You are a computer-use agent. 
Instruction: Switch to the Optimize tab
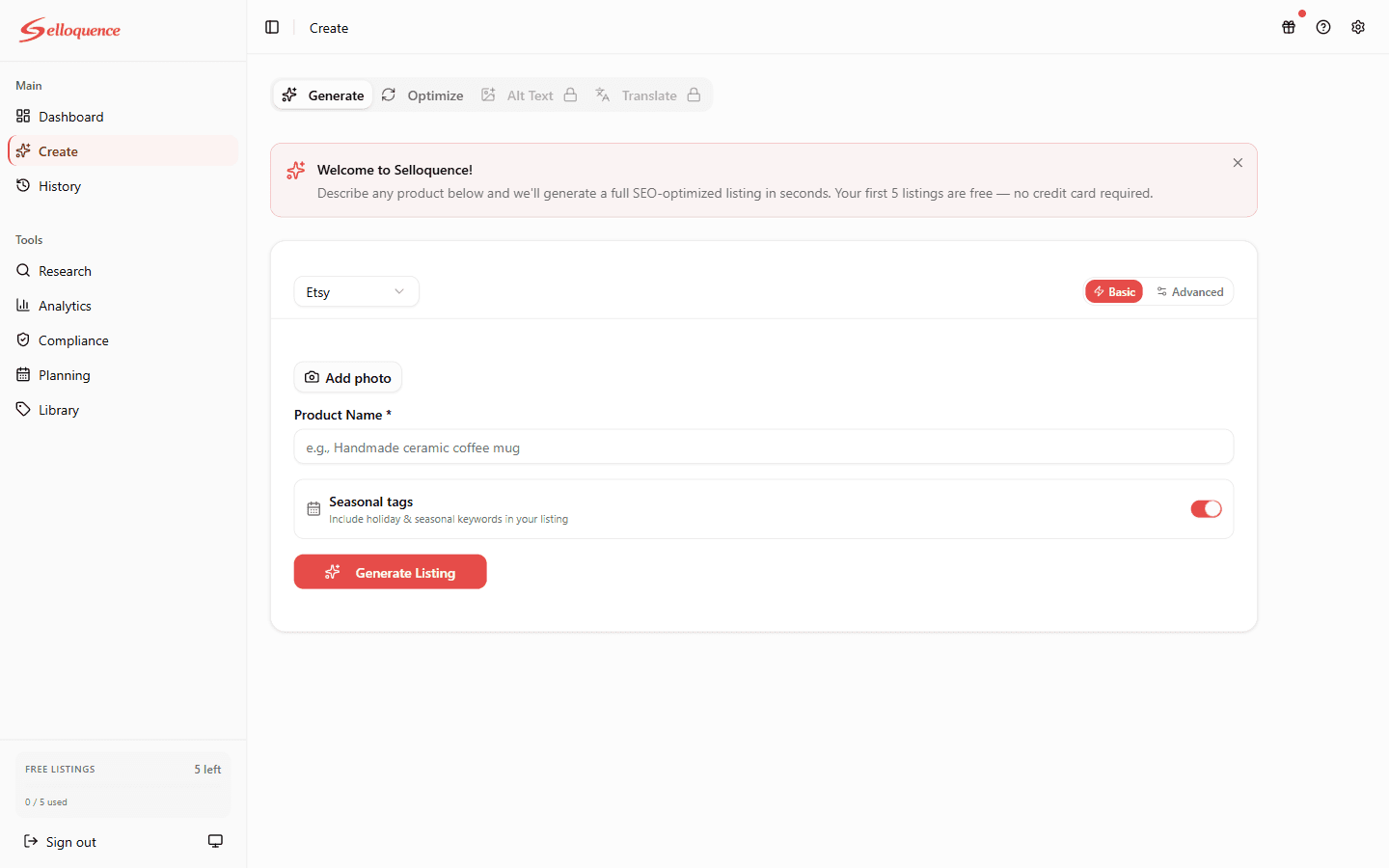[422, 95]
